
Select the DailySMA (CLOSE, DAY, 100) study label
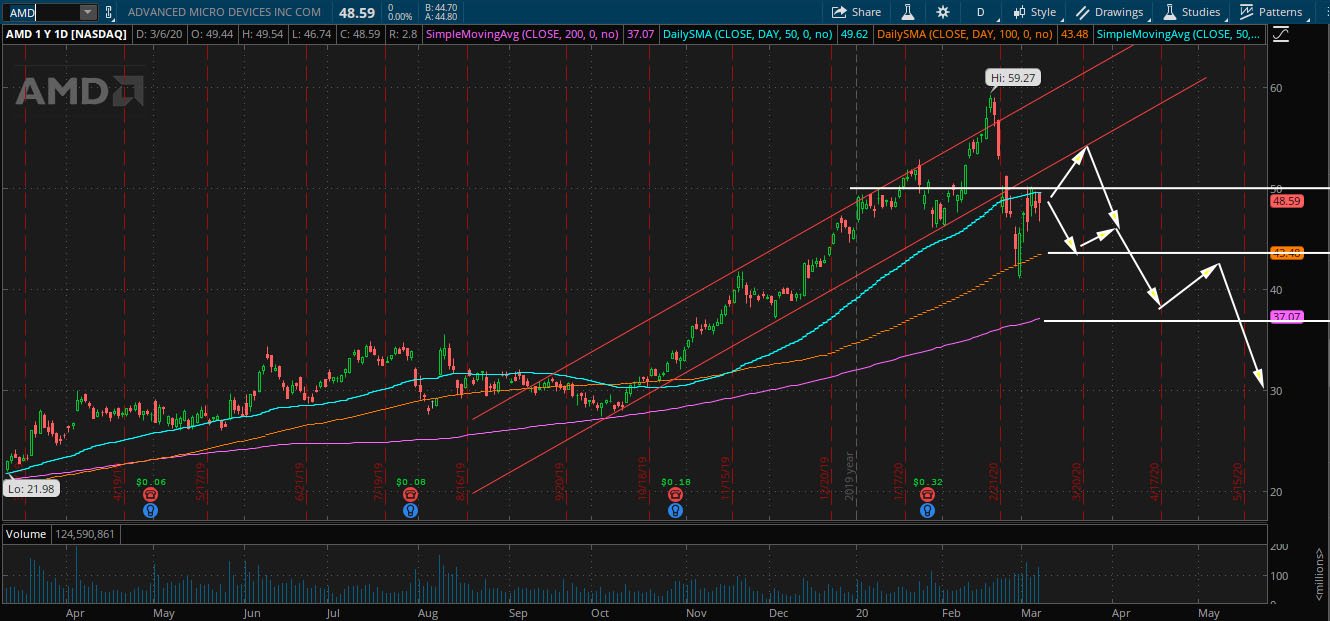pos(966,34)
